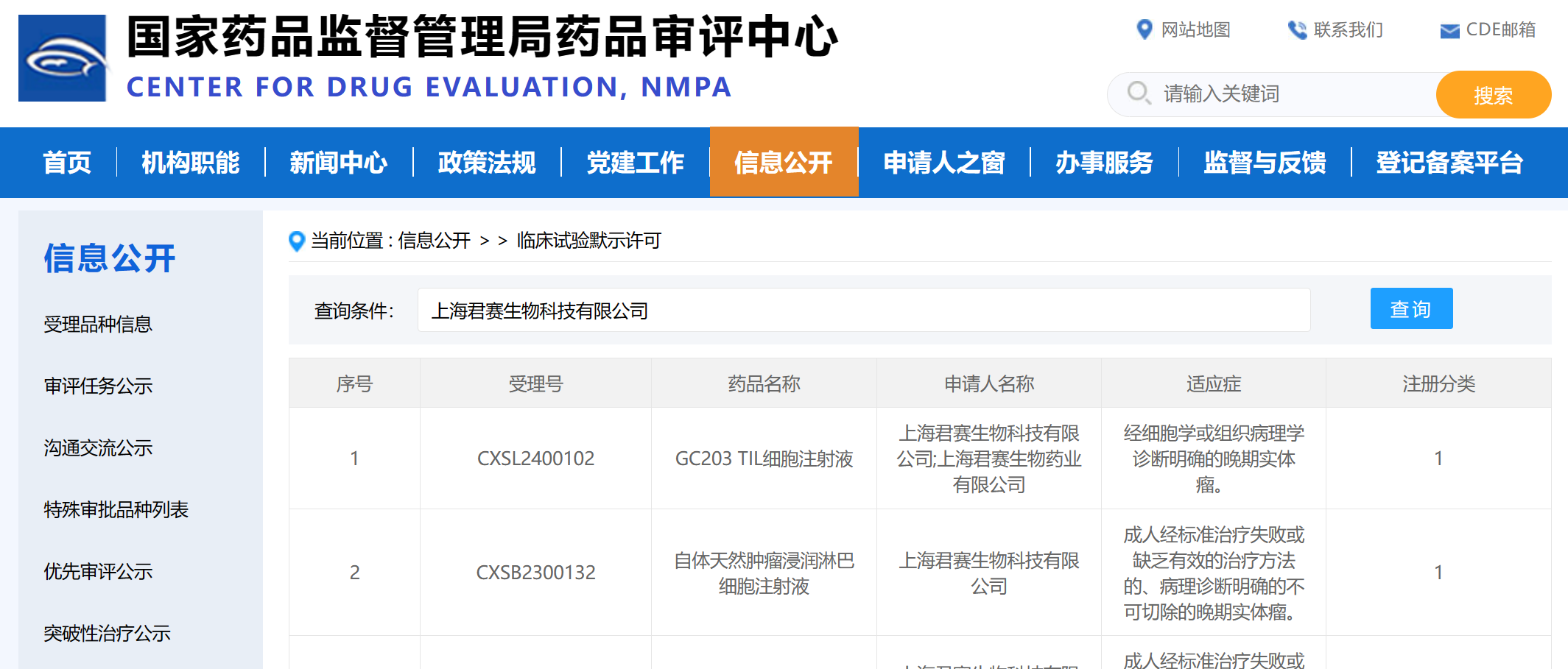Open the 网站地图 link
Image resolution: width=1568 pixels, height=669 pixels.
[1196, 29]
